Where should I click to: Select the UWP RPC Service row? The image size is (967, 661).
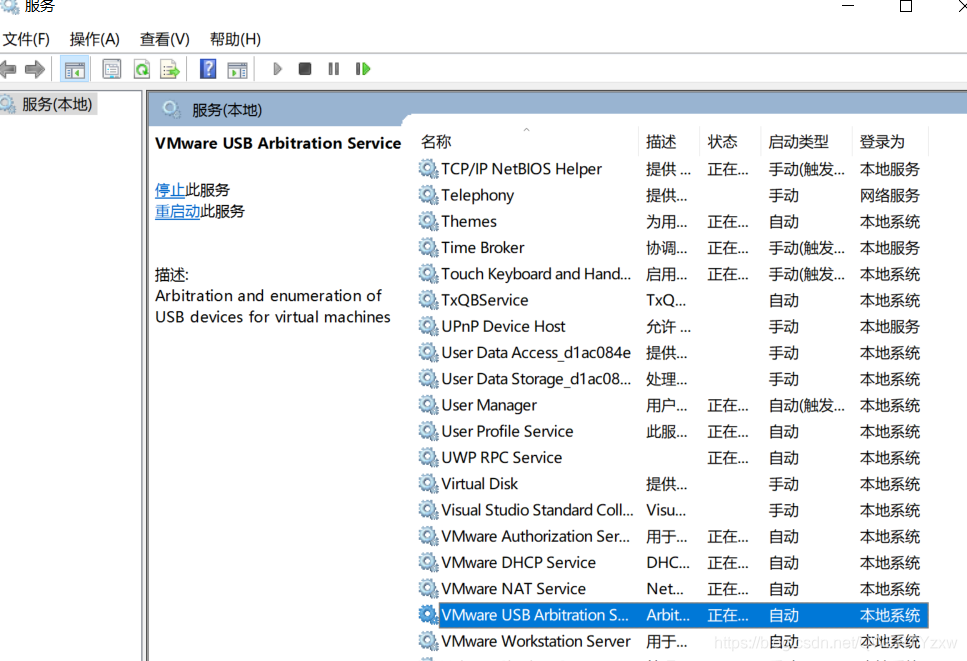[672, 458]
